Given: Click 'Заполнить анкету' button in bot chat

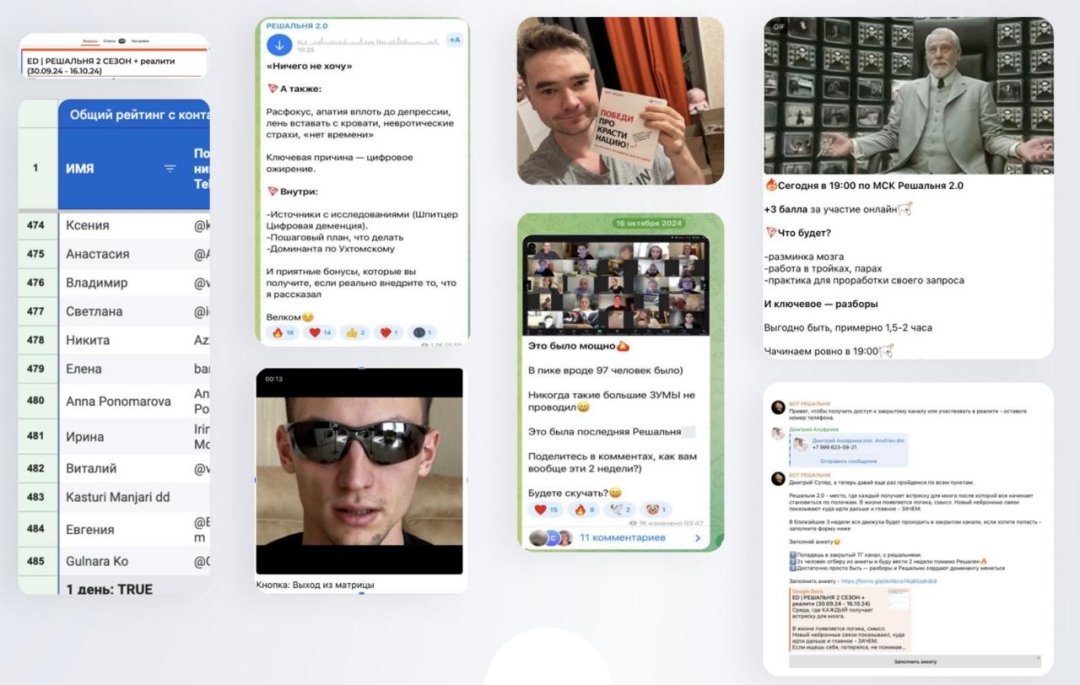Looking at the screenshot, I should tap(915, 662).
